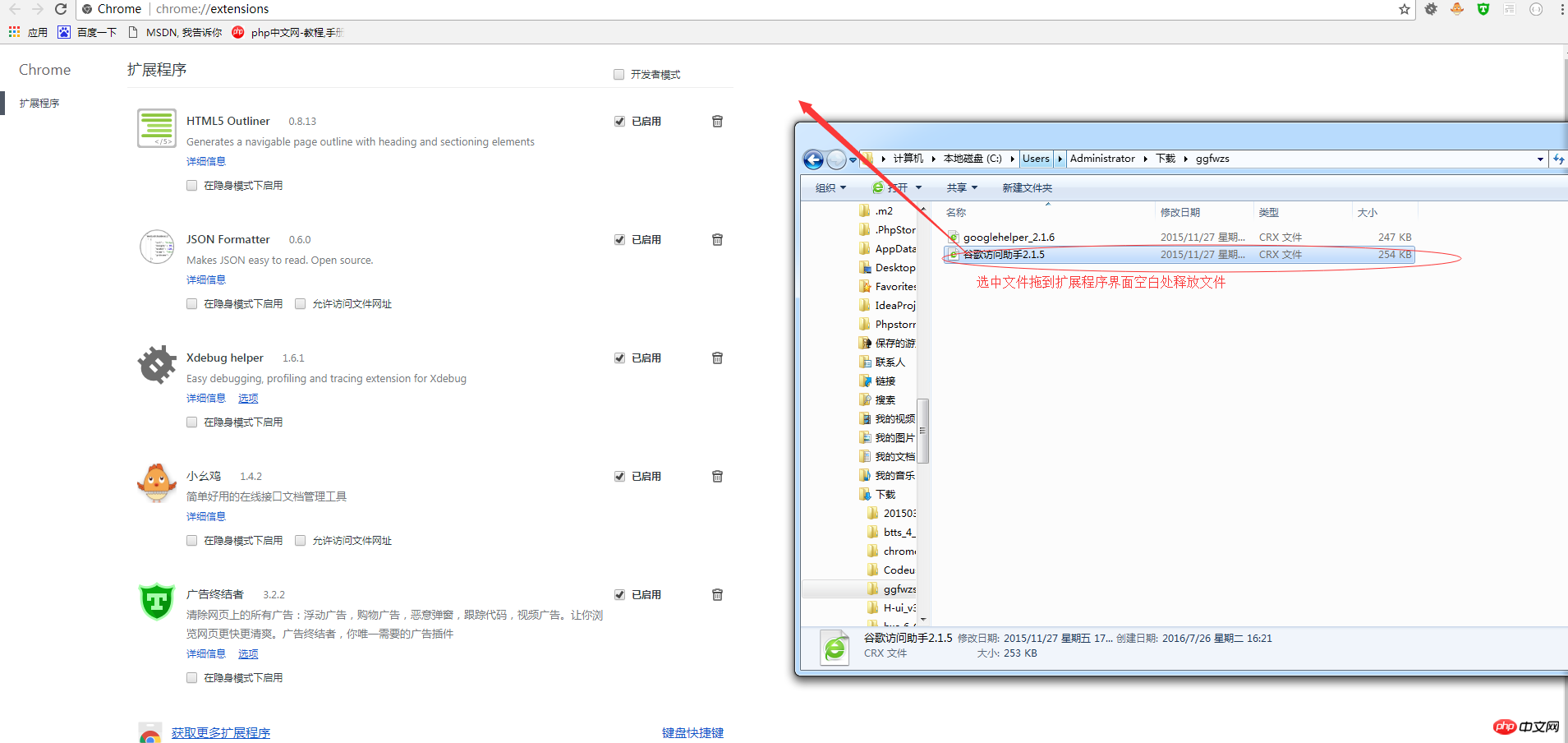Viewport: 1568px width, 743px height.
Task: Select the 谷歌访问助手2.1.5 file row
Action: tap(1179, 255)
